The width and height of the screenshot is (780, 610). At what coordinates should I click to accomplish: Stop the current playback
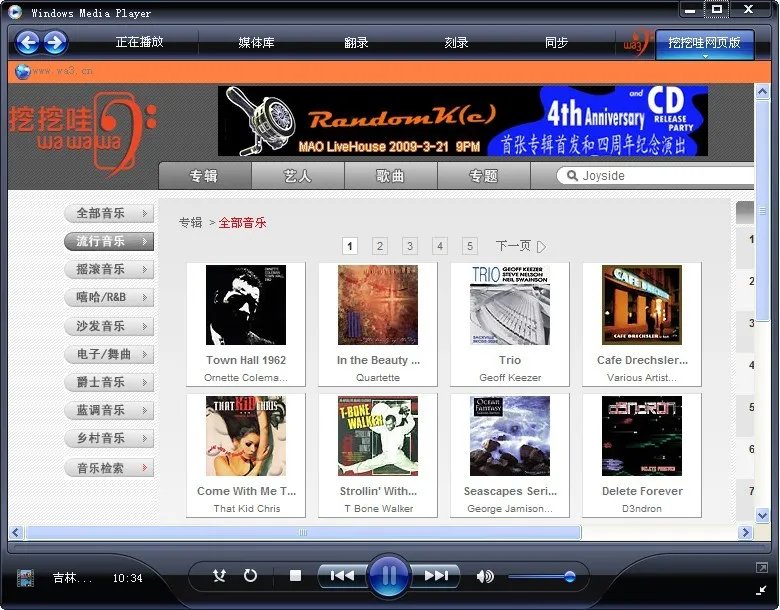pyautogui.click(x=295, y=576)
